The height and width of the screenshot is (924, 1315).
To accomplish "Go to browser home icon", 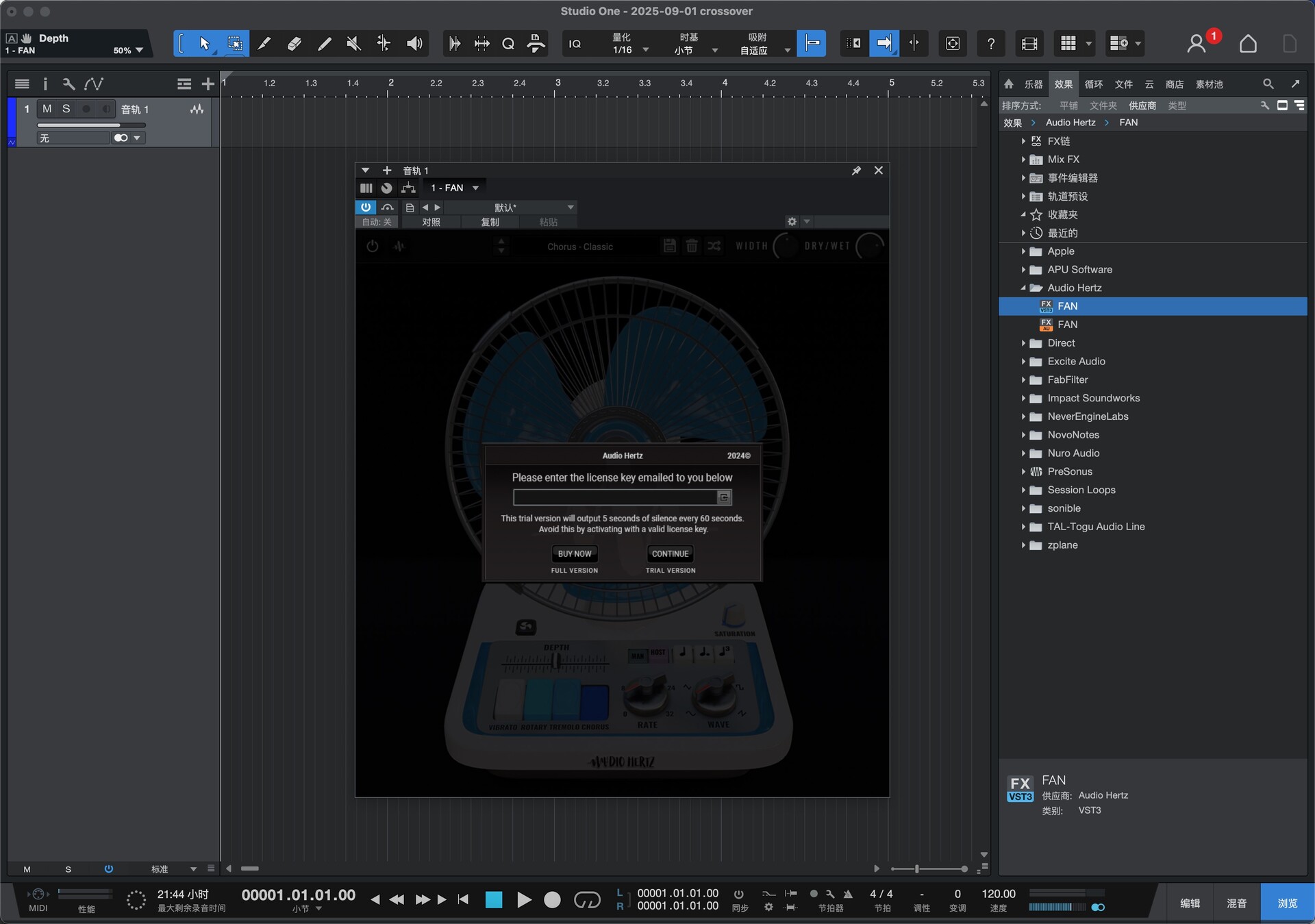I will [x=1008, y=84].
